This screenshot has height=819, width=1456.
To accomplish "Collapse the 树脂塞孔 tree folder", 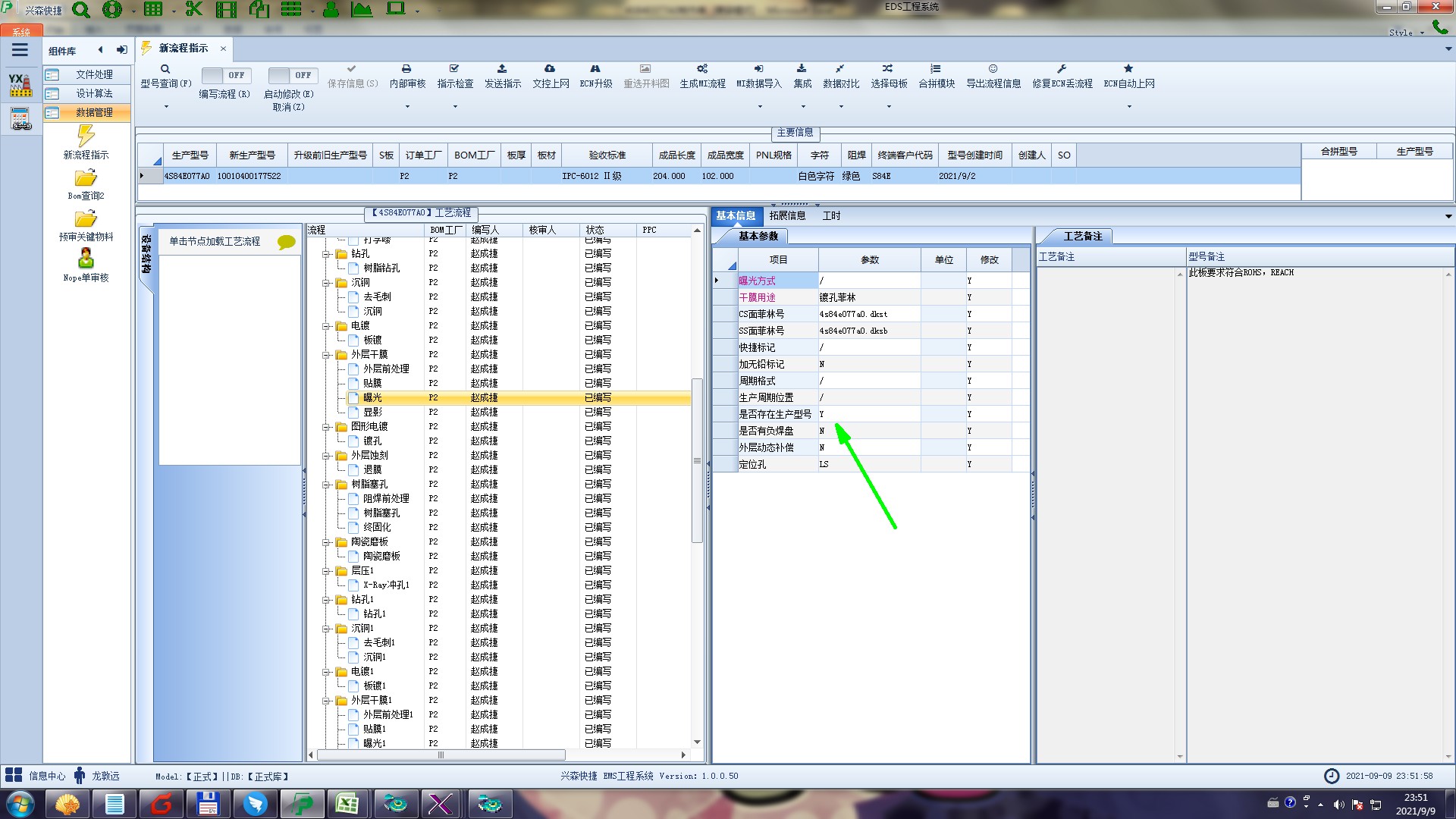I will [326, 485].
